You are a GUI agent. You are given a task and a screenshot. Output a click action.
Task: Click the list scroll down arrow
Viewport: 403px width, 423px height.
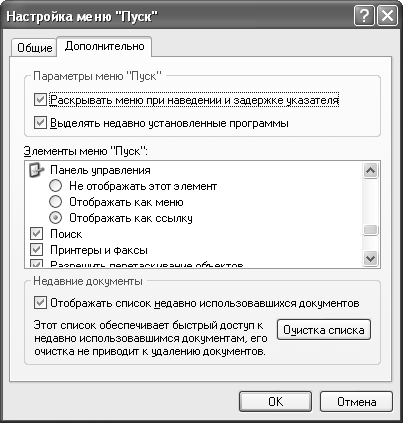tap(371, 258)
